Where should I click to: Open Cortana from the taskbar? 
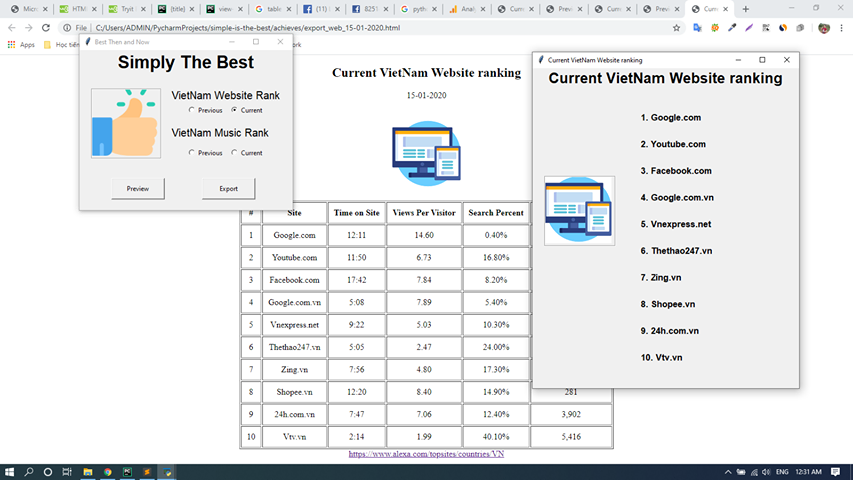48,472
